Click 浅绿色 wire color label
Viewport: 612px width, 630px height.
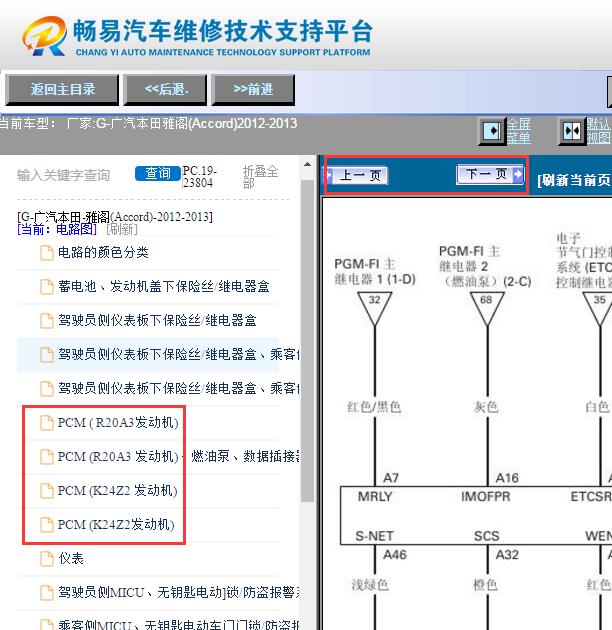pyautogui.click(x=370, y=585)
